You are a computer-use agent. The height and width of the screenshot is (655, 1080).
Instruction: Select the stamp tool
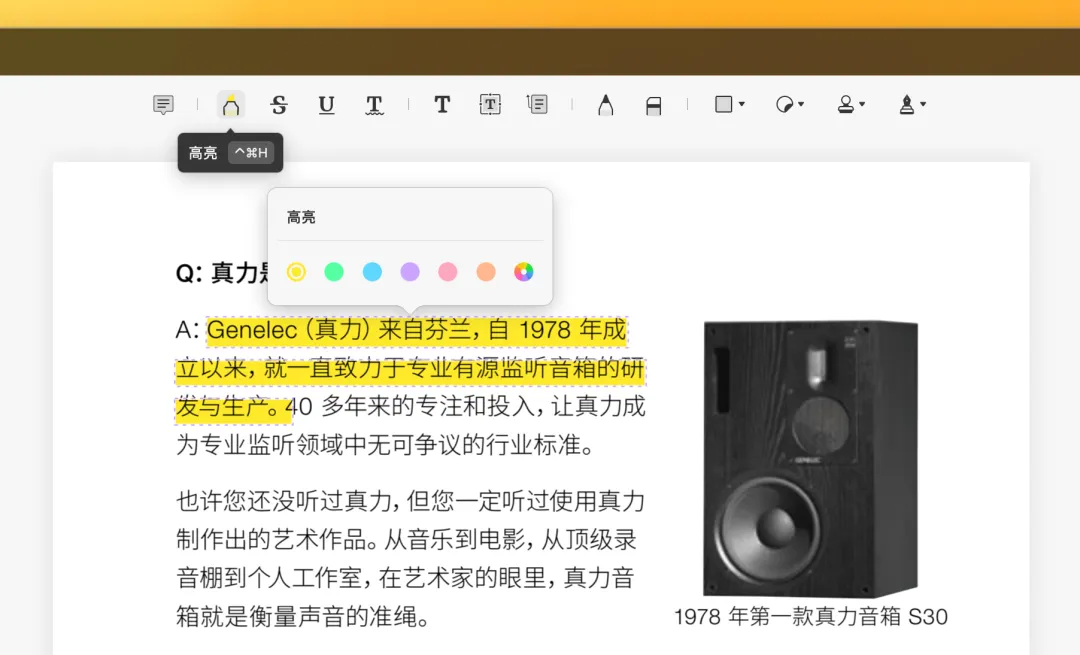point(846,104)
